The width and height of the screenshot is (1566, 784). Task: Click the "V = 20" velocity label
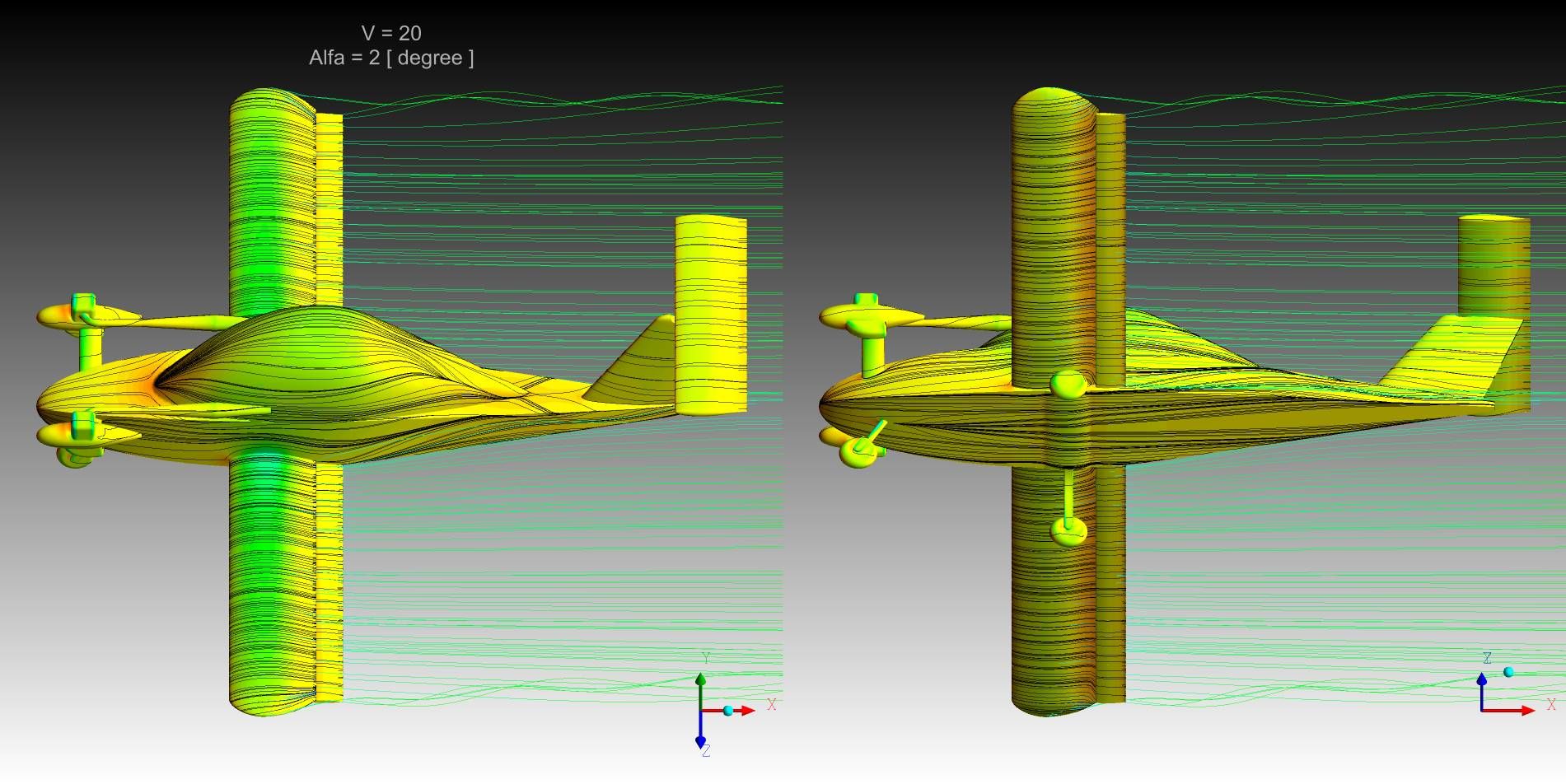click(x=391, y=33)
